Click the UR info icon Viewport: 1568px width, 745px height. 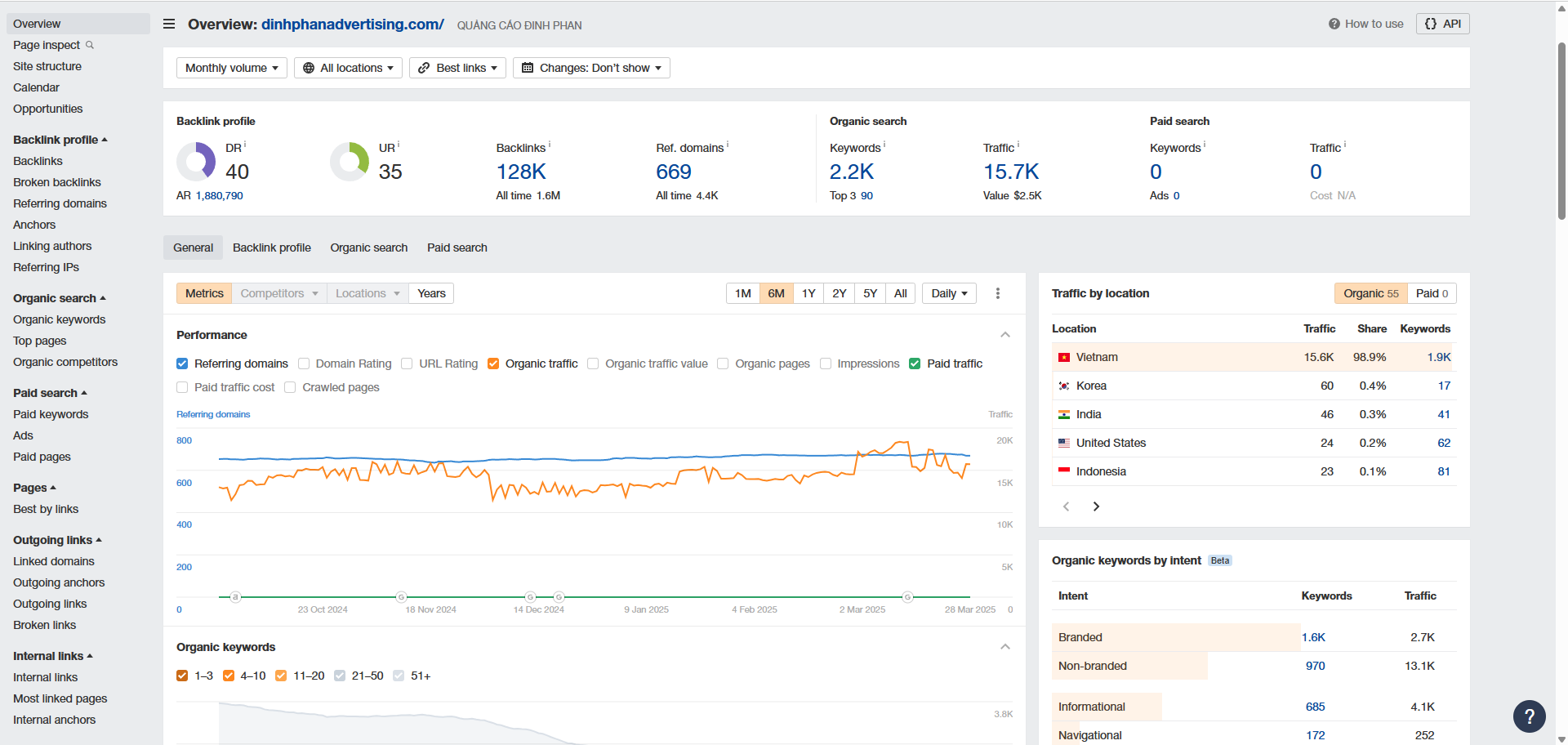pyautogui.click(x=399, y=145)
